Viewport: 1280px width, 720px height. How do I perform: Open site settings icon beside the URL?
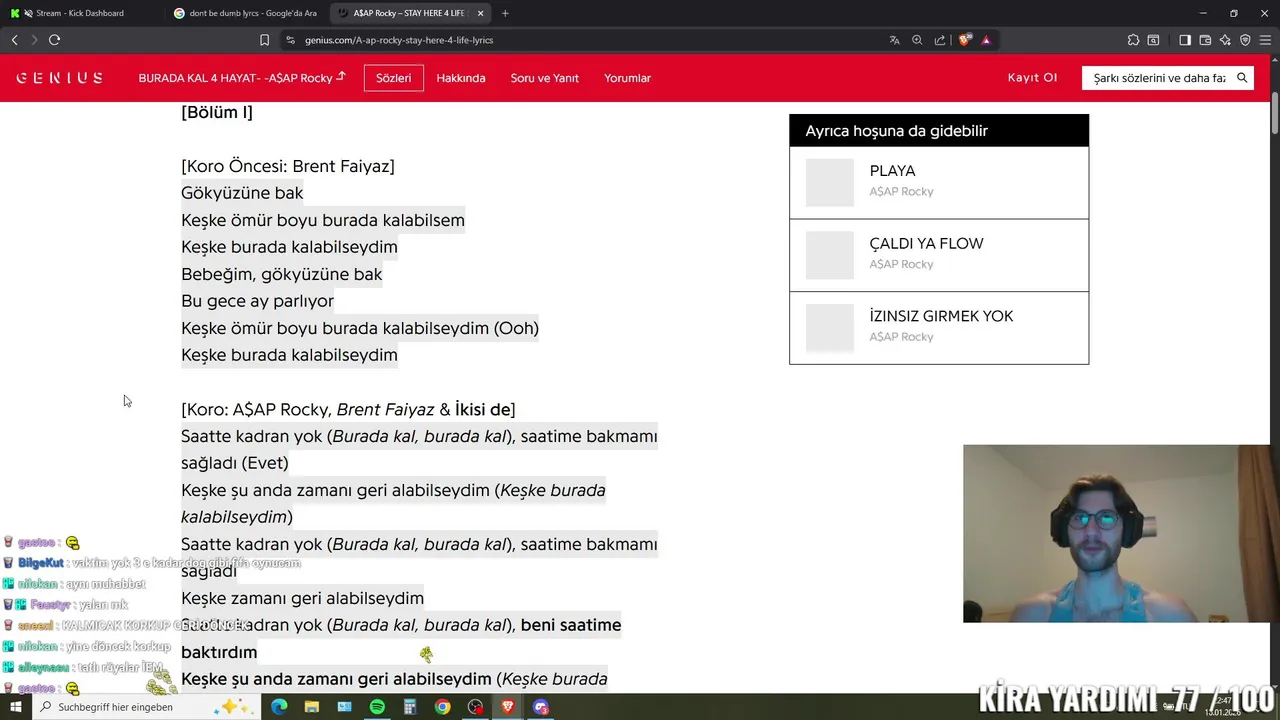point(290,40)
